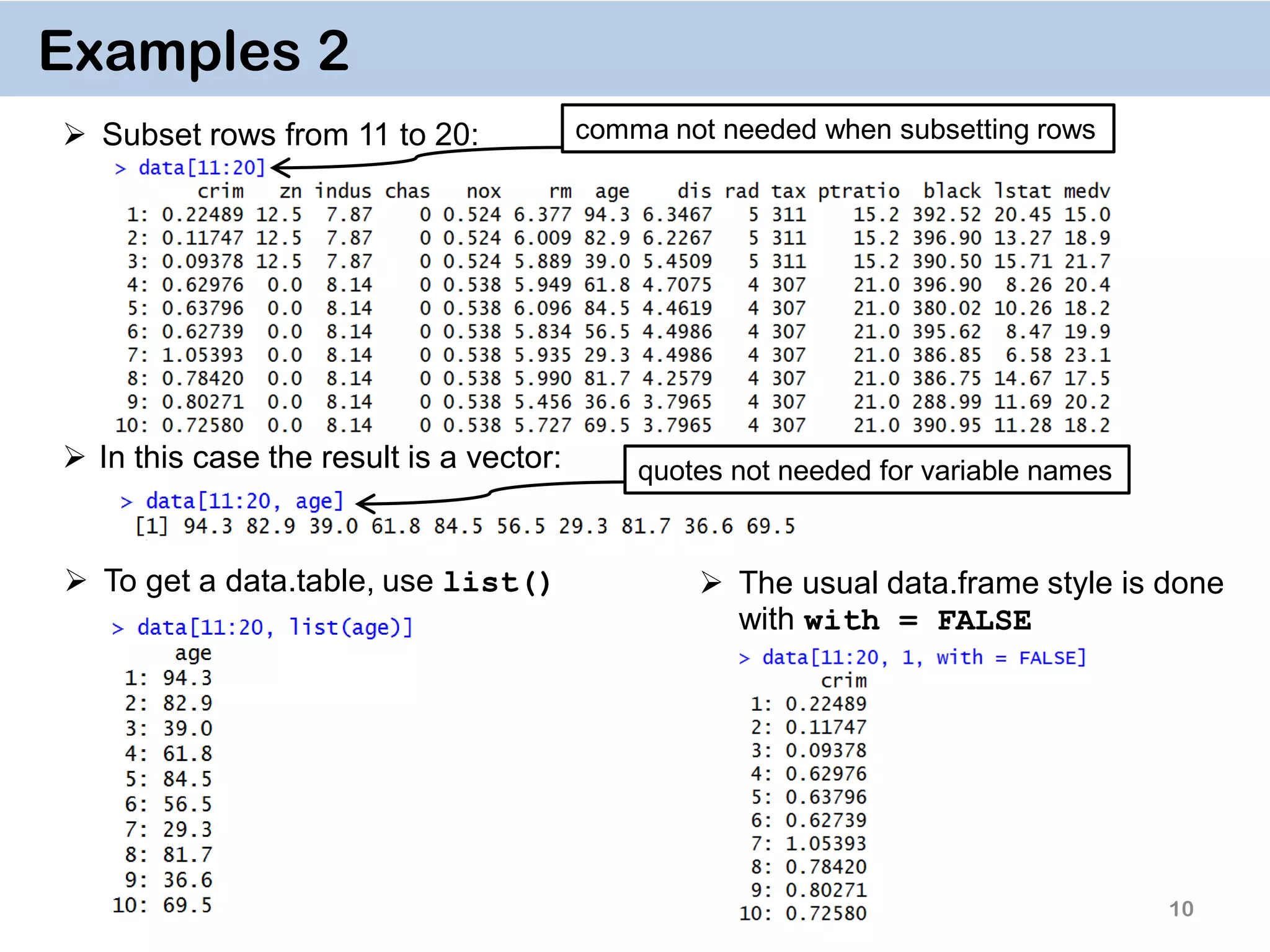Click row '10: 69.5' in age output
Image resolution: width=1270 pixels, height=952 pixels.
click(x=162, y=906)
